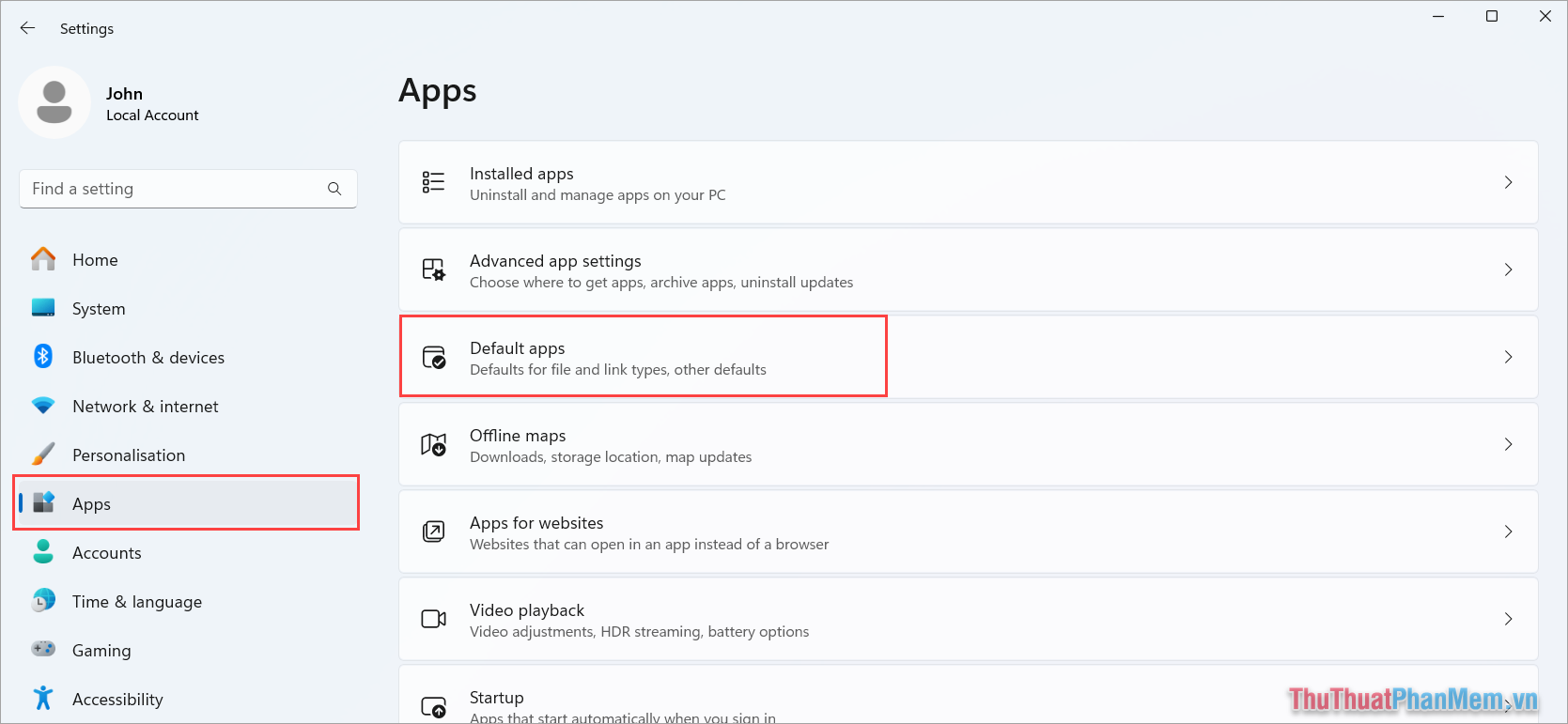Open Default apps settings
Screen dimensions: 1568x724
tap(644, 357)
